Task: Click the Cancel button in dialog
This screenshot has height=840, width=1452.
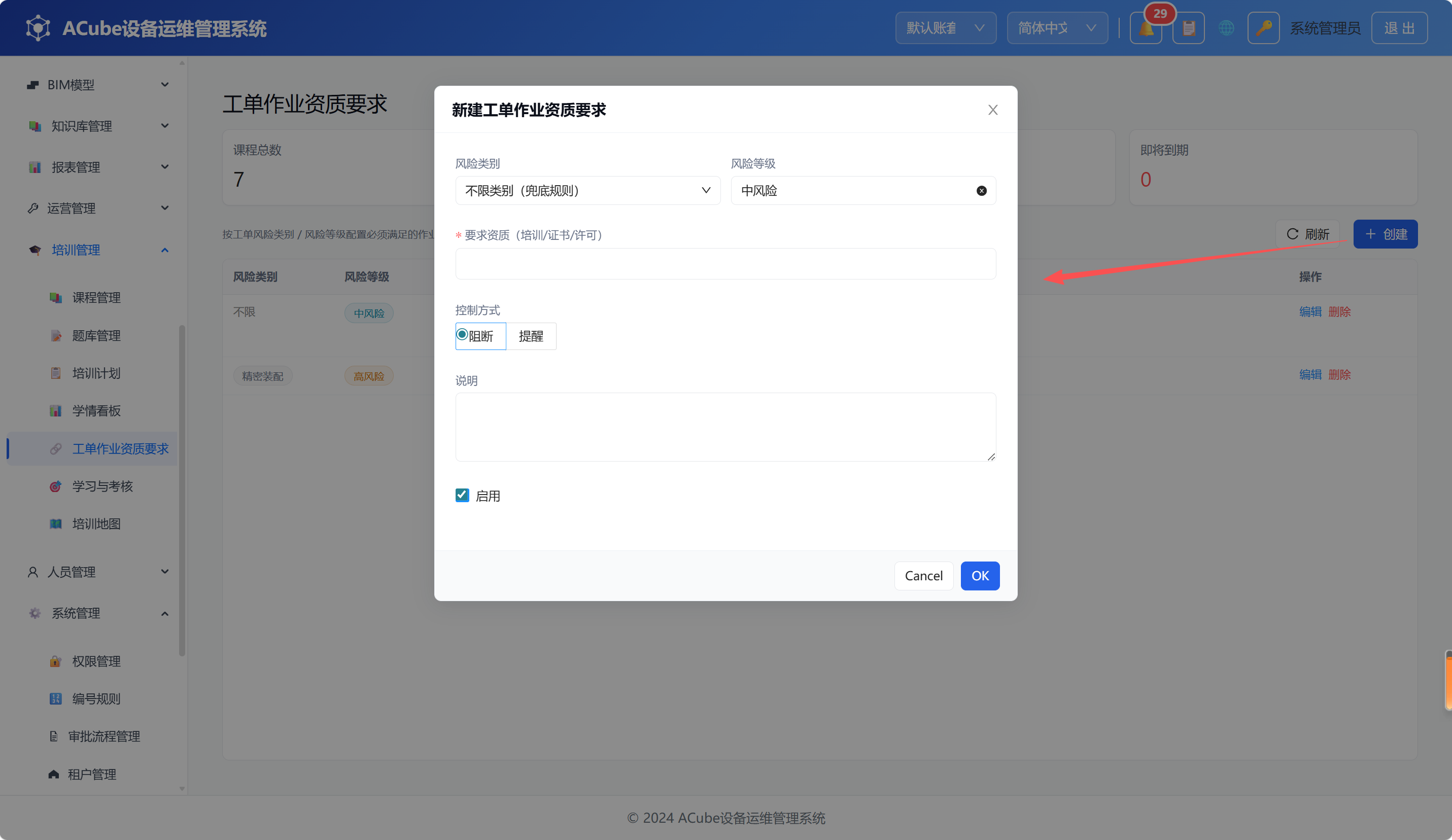Action: (x=924, y=576)
